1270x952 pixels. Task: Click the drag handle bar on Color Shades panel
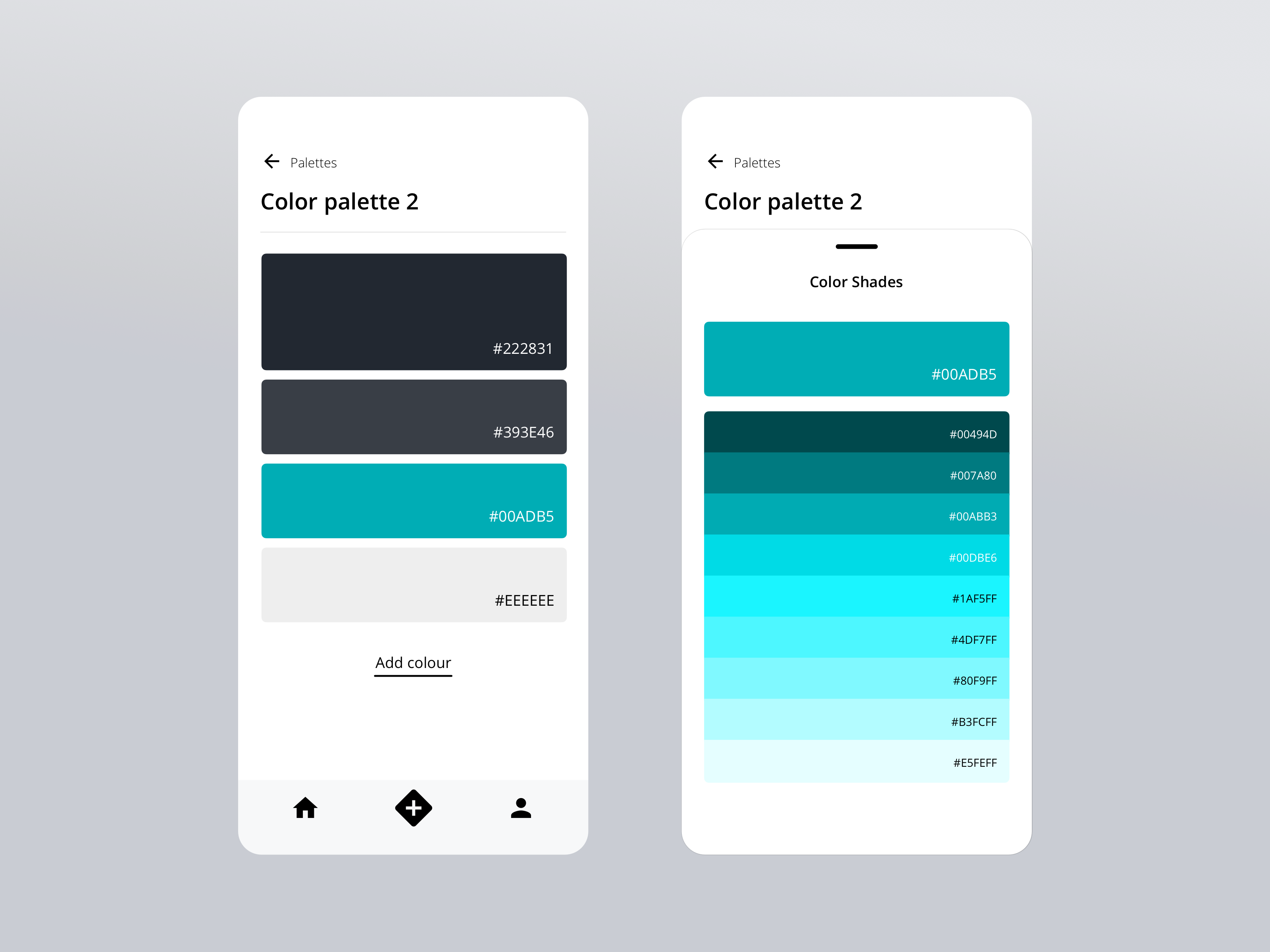coord(855,247)
